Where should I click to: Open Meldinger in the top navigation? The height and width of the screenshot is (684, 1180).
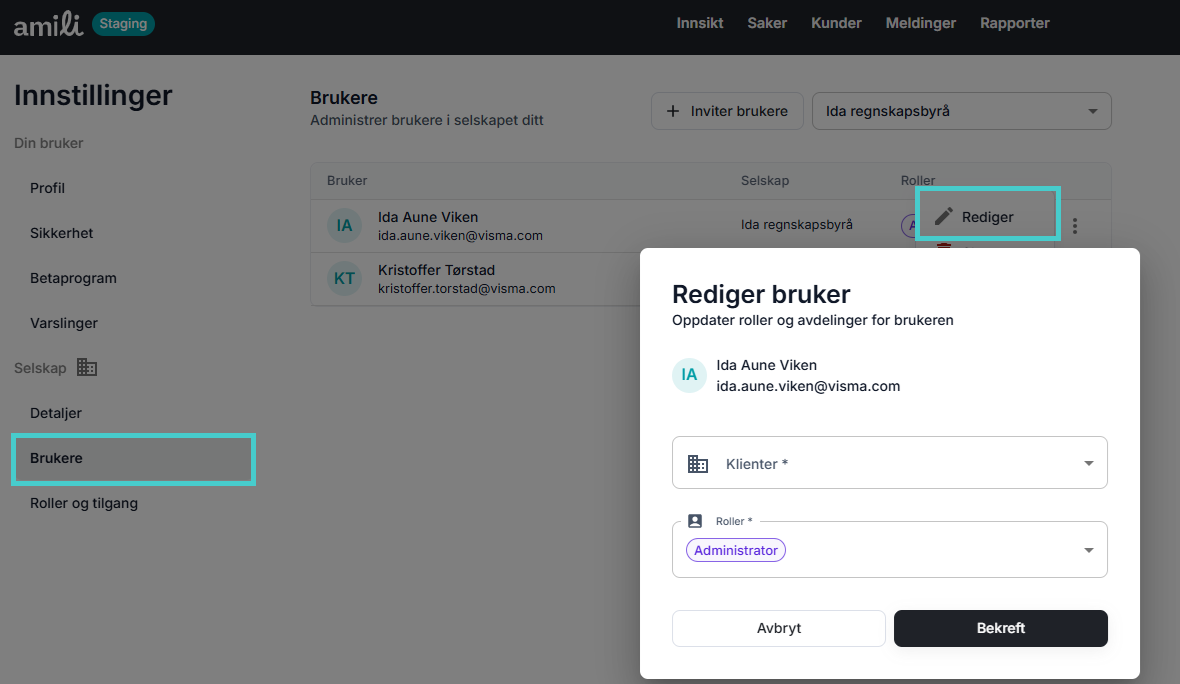point(920,23)
